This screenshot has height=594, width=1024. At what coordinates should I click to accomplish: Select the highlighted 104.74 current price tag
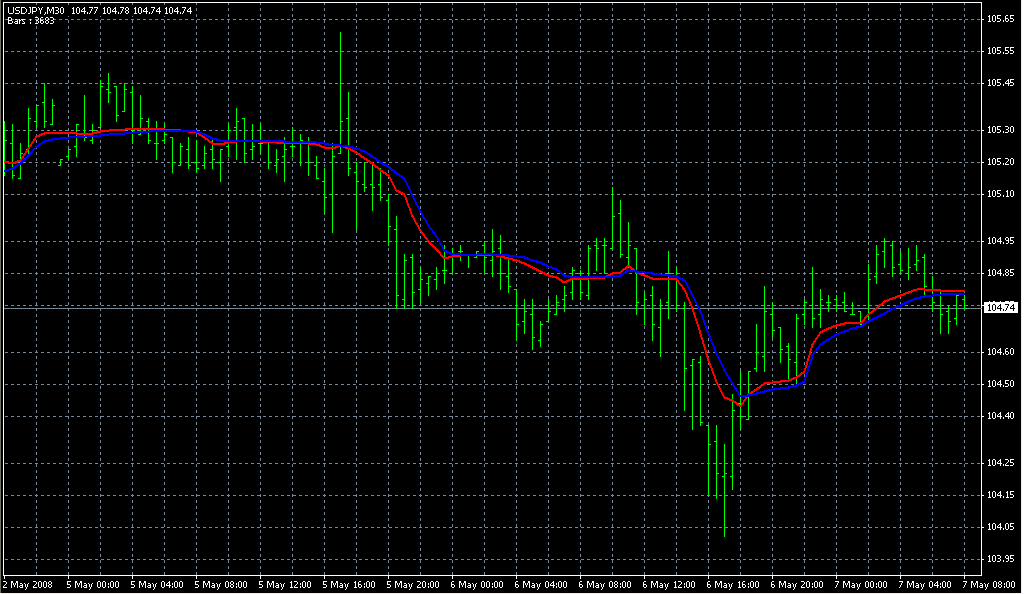1000,308
